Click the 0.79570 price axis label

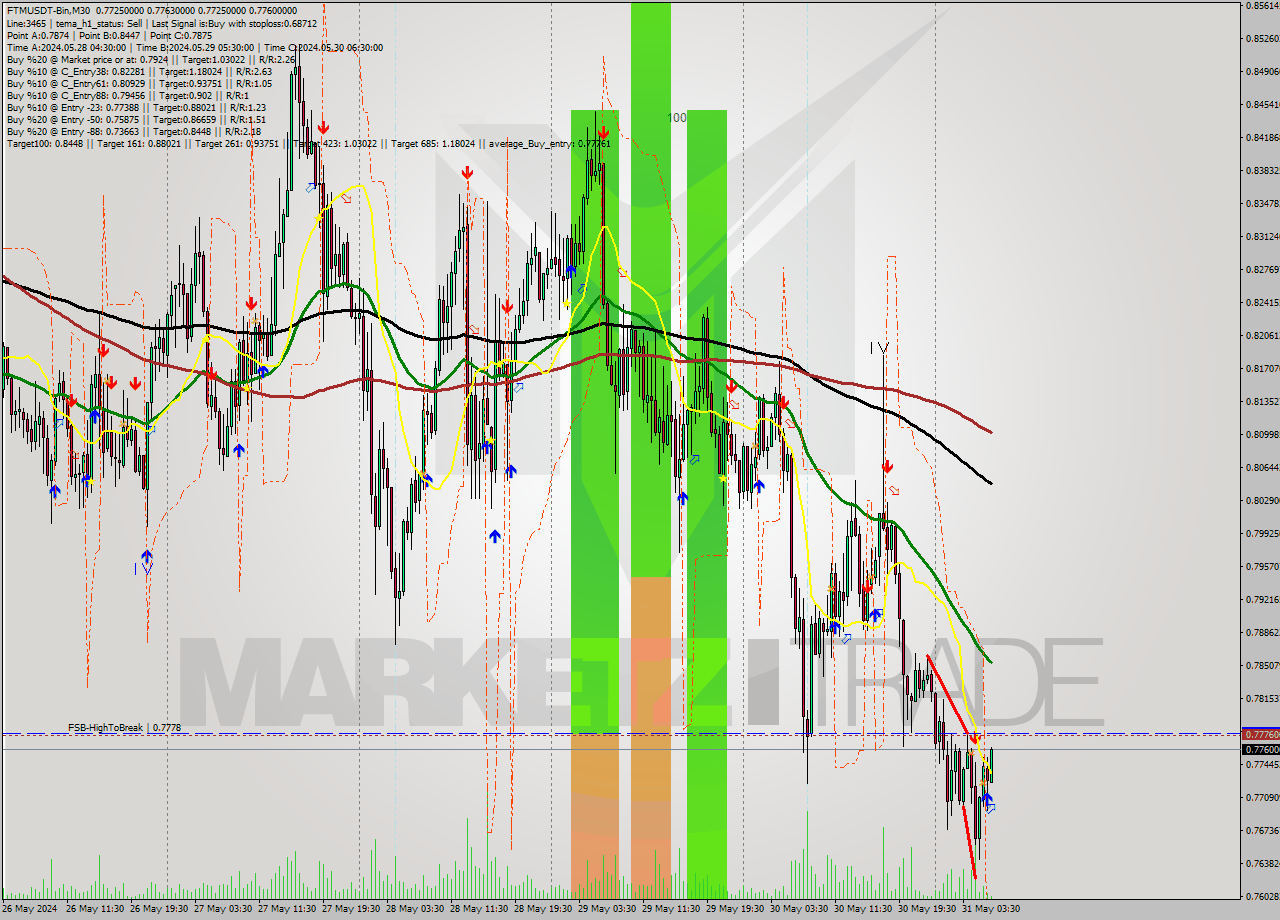pos(1262,567)
